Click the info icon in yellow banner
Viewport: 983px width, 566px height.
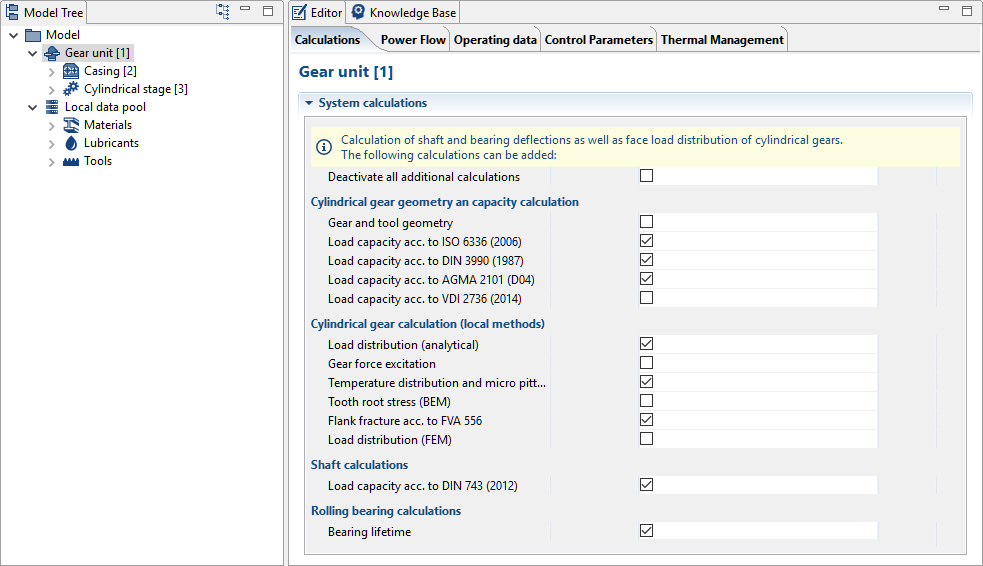pos(324,147)
